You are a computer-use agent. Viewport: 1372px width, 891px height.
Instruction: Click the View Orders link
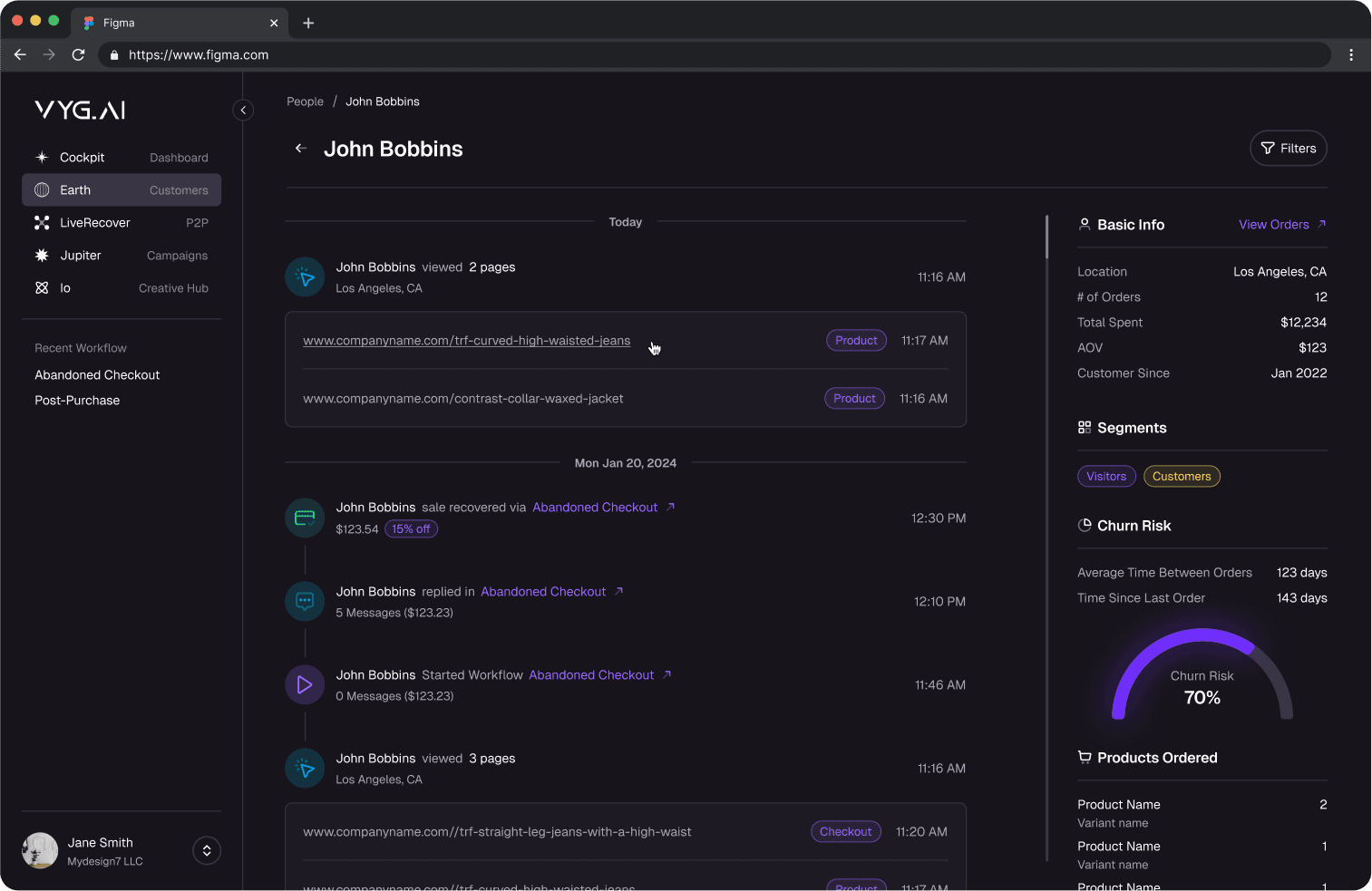click(1274, 224)
